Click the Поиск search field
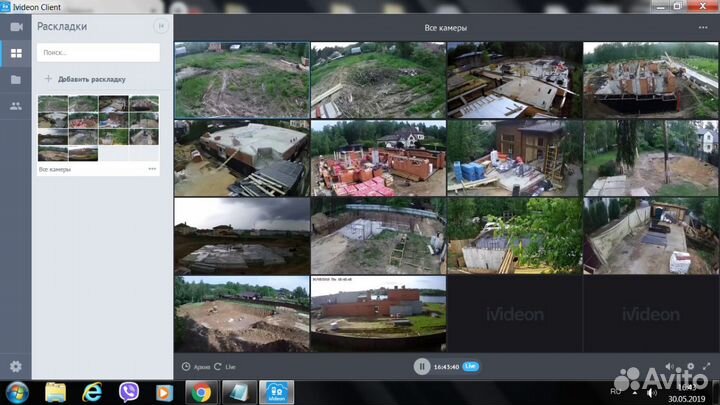720x405 pixels. pyautogui.click(x=98, y=52)
